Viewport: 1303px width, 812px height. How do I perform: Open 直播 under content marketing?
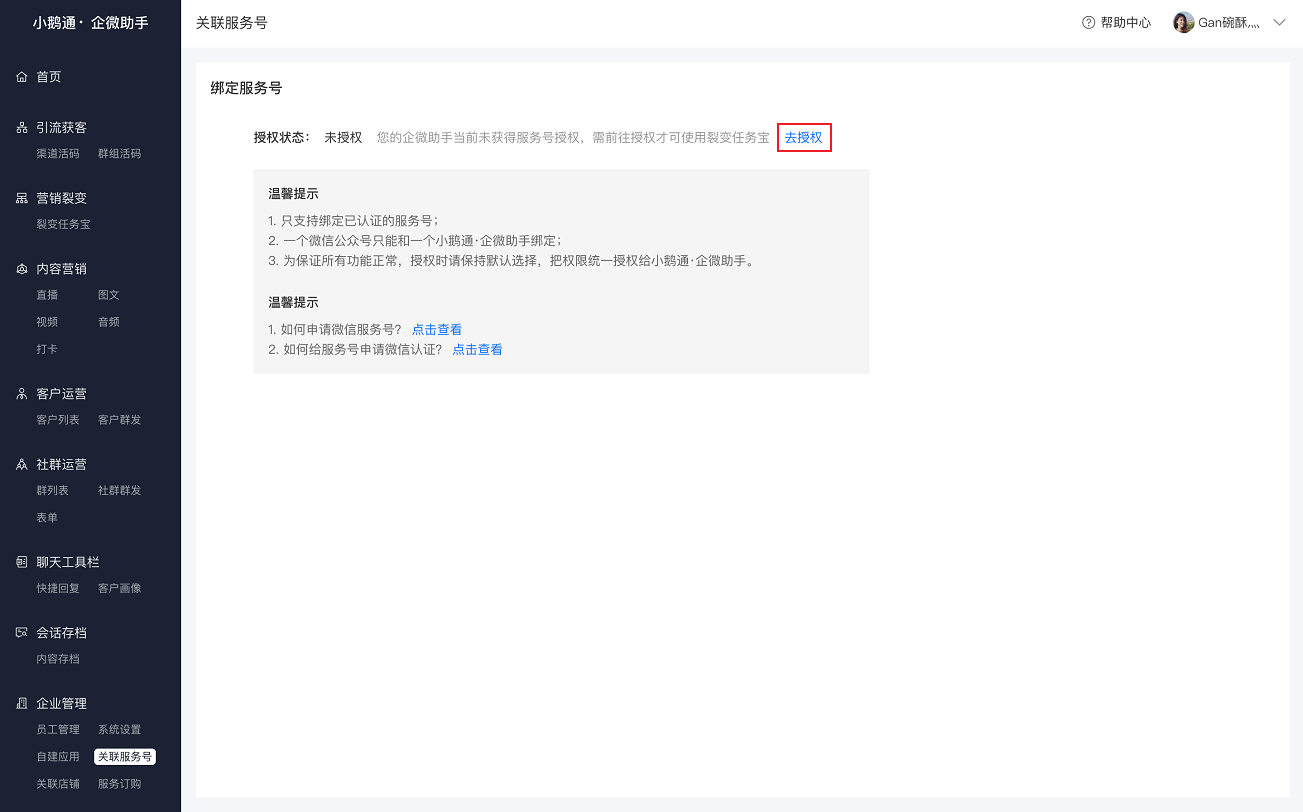coord(47,295)
